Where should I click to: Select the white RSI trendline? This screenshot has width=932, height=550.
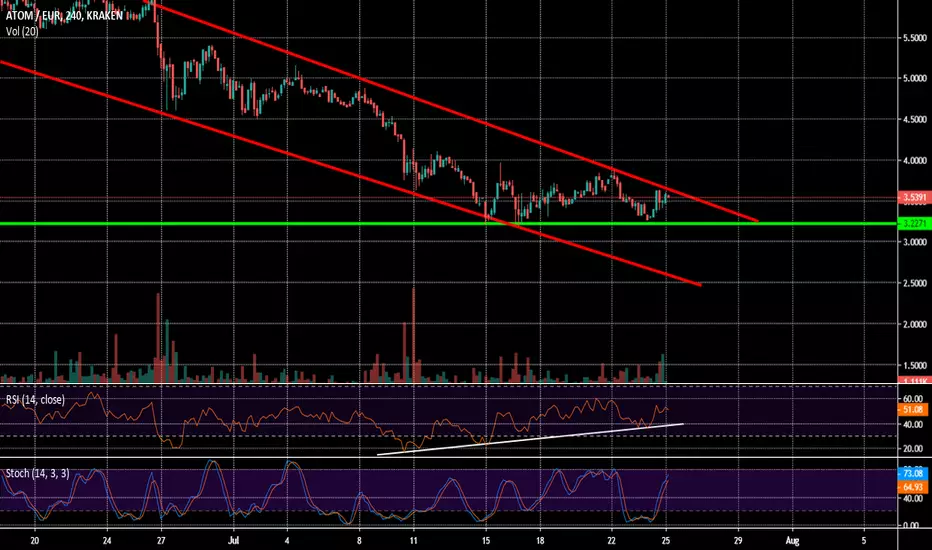click(x=530, y=439)
